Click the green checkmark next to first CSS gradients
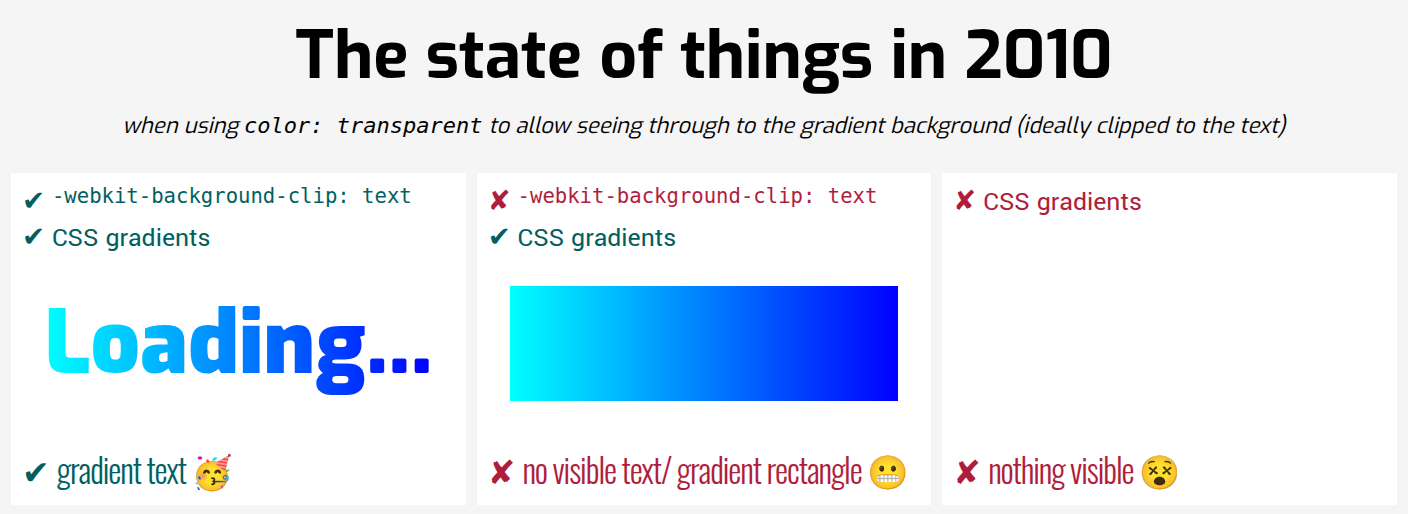 click(x=34, y=238)
